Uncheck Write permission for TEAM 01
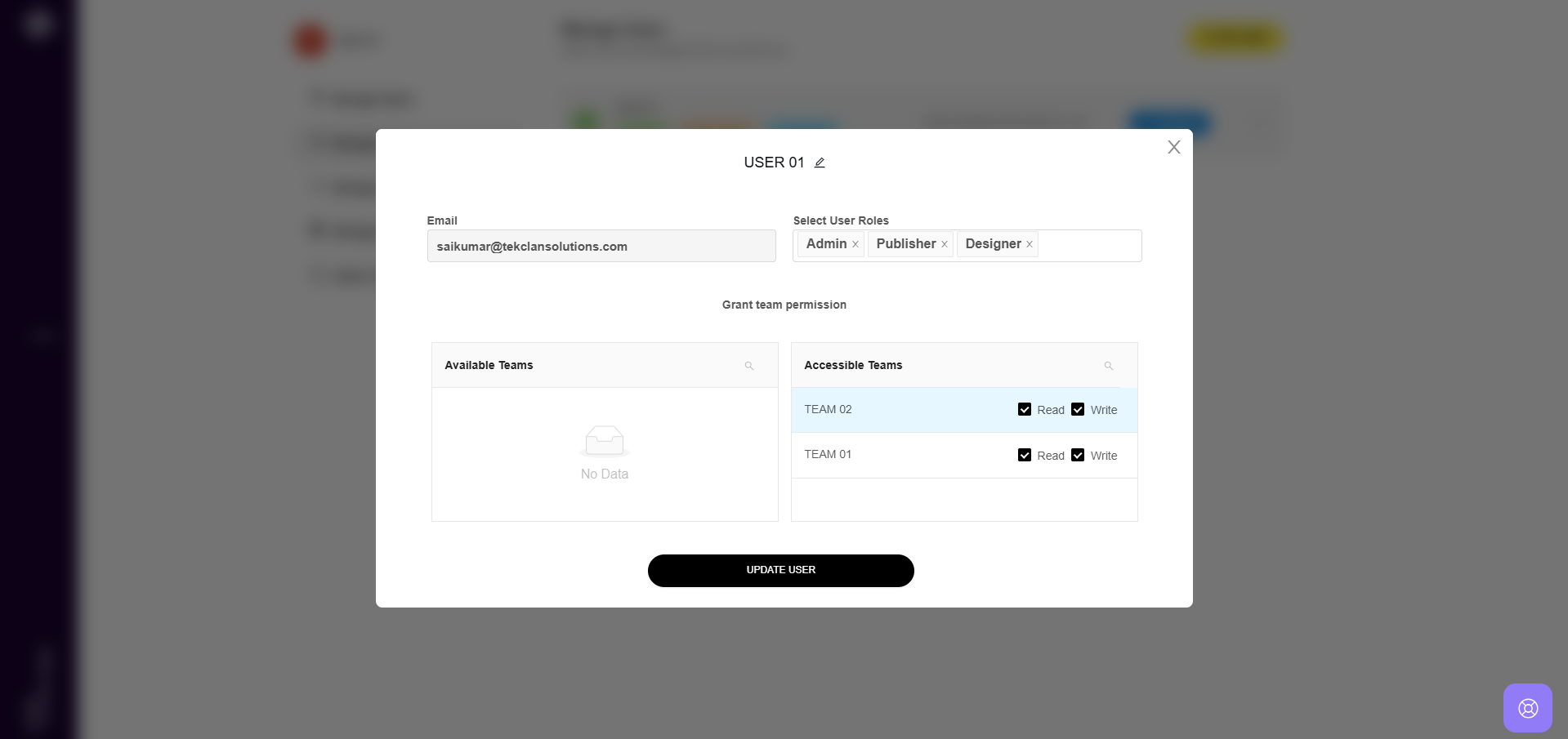This screenshot has height=739, width=1568. 1078,456
